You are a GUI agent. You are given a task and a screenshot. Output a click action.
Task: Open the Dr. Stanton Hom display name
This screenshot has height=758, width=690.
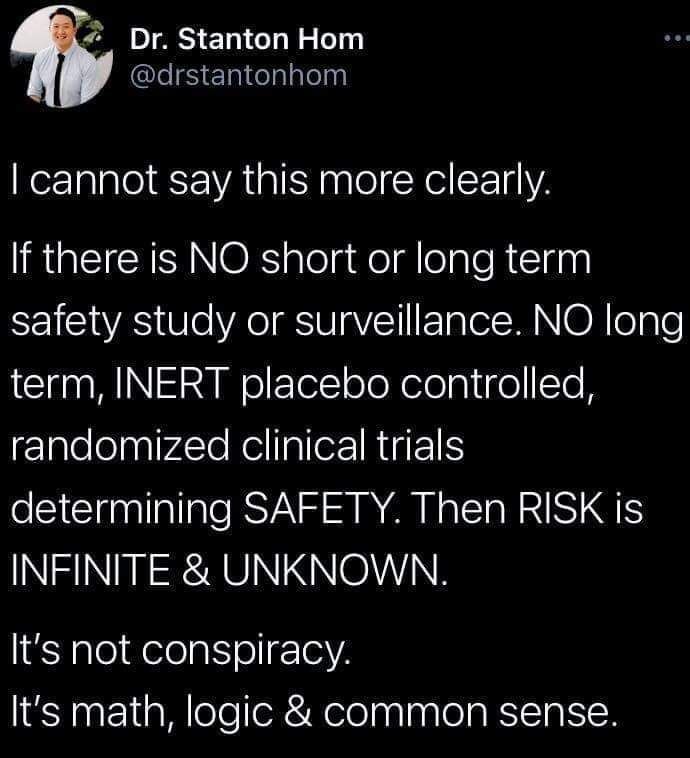tap(246, 40)
